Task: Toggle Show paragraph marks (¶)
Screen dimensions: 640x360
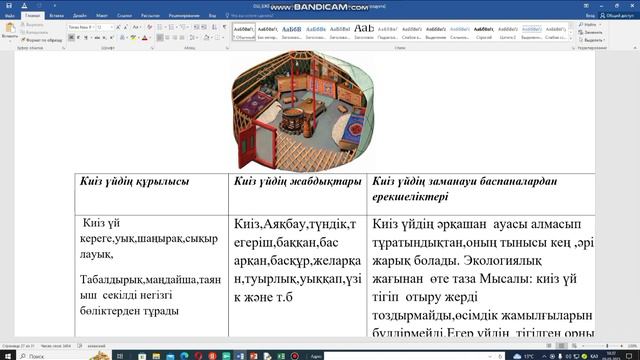Action: 224,27
